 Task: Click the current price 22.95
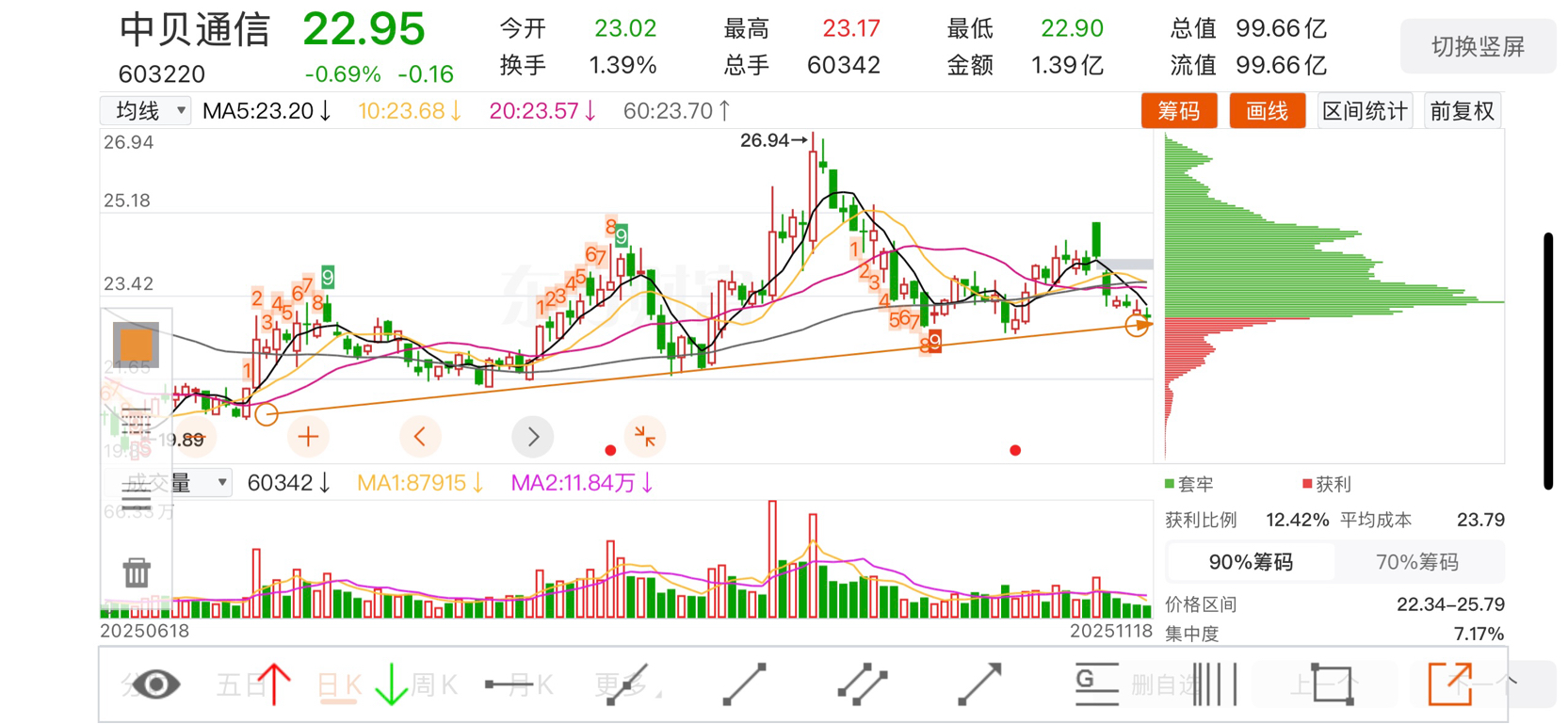364,29
